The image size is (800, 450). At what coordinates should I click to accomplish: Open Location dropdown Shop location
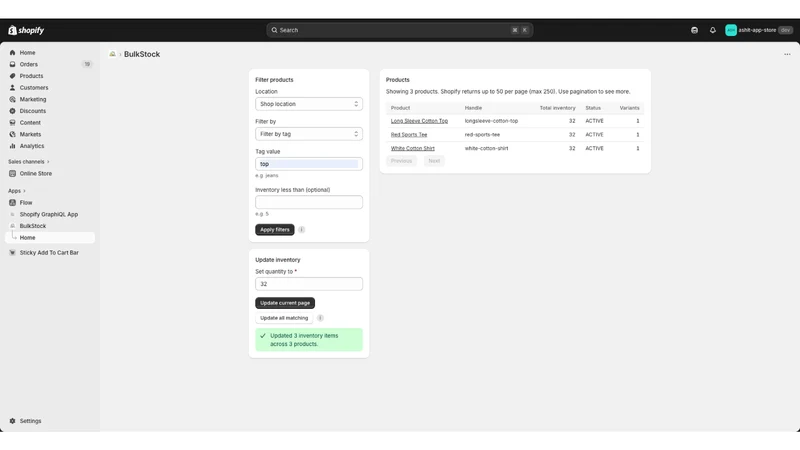[309, 104]
